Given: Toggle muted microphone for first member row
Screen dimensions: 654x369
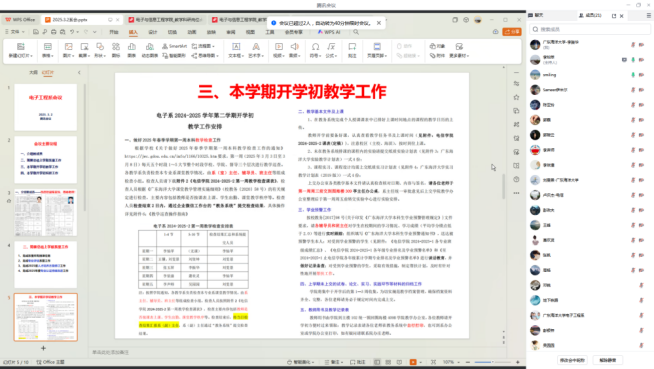Looking at the screenshot, I should (x=633, y=45).
